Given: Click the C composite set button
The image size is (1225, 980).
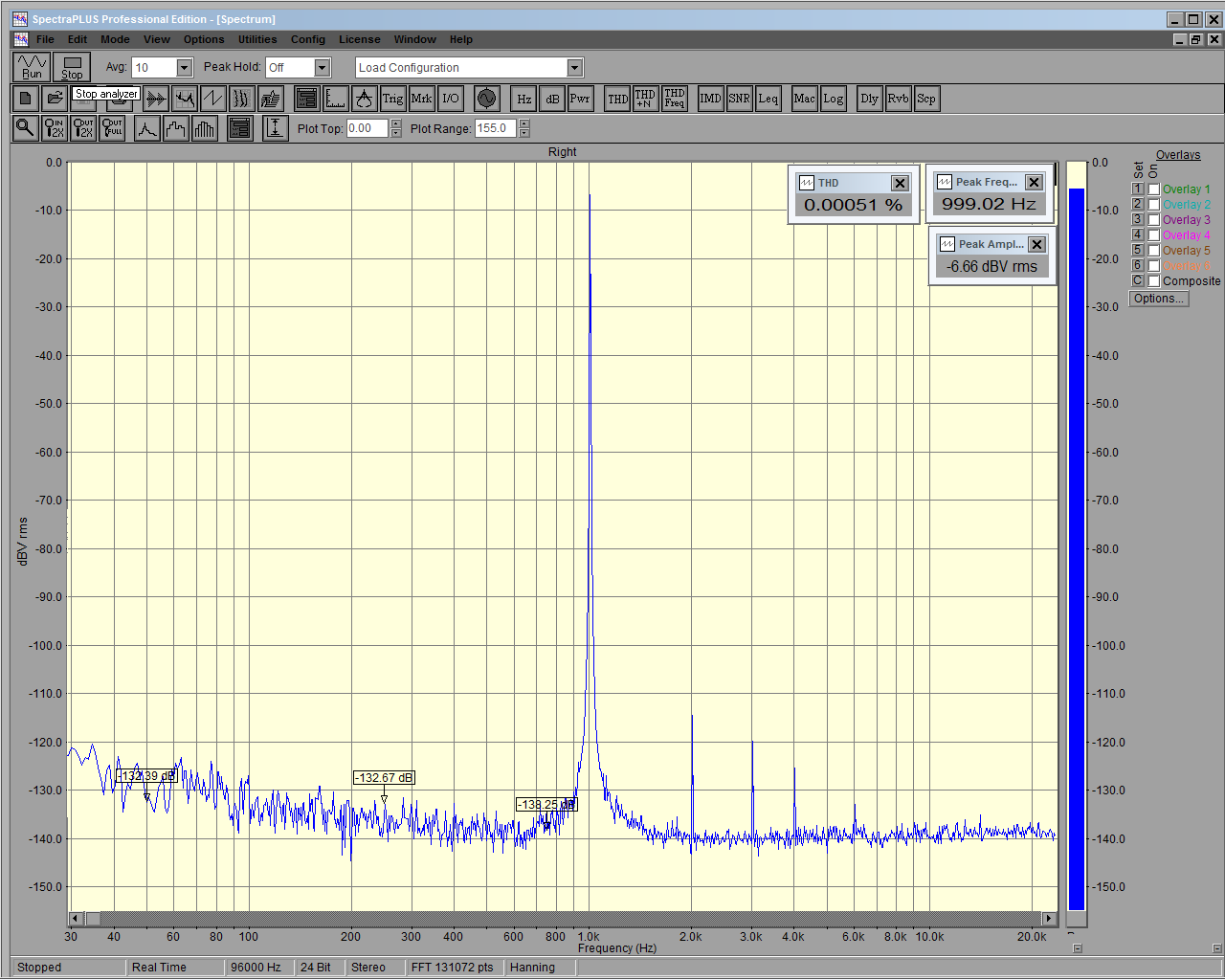Looking at the screenshot, I should (x=1138, y=281).
